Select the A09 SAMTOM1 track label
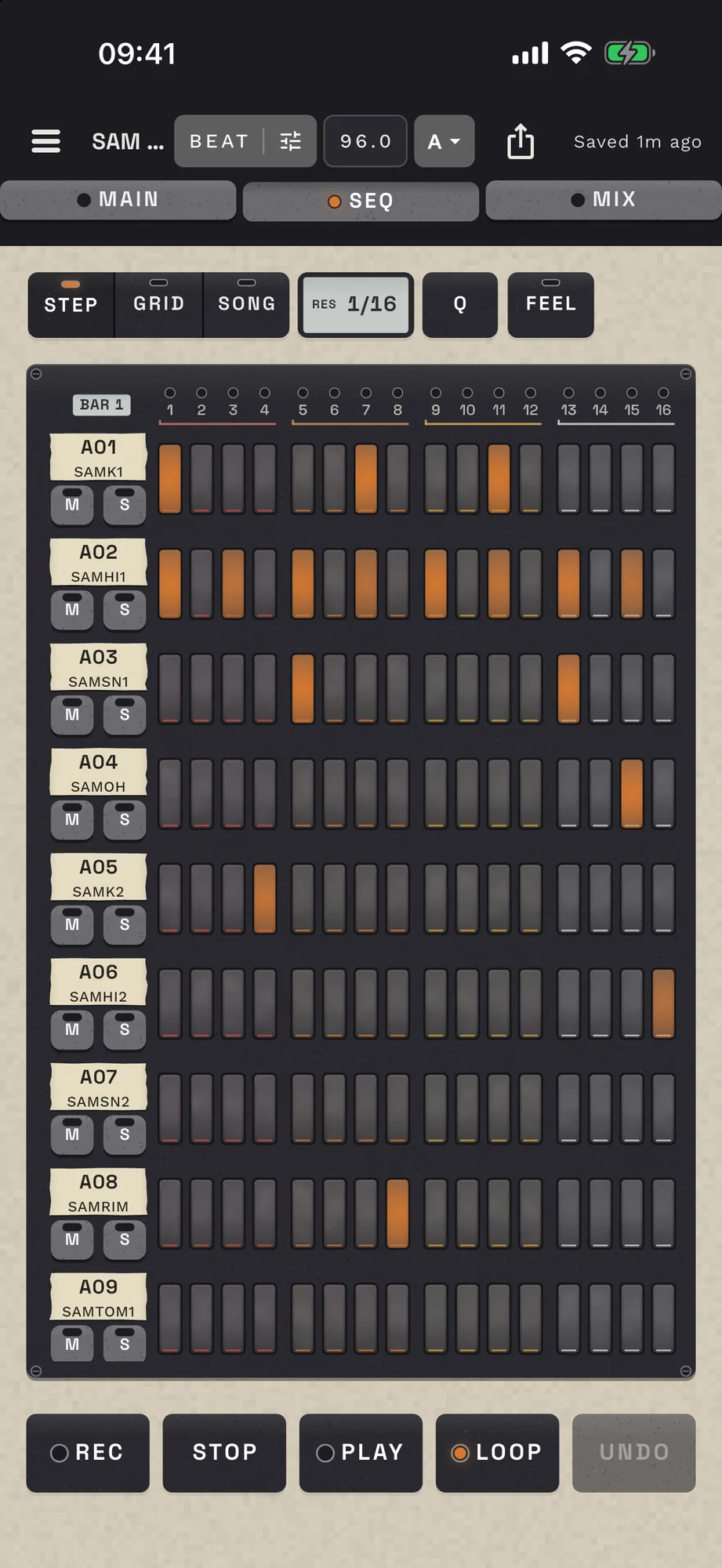 pos(98,1297)
